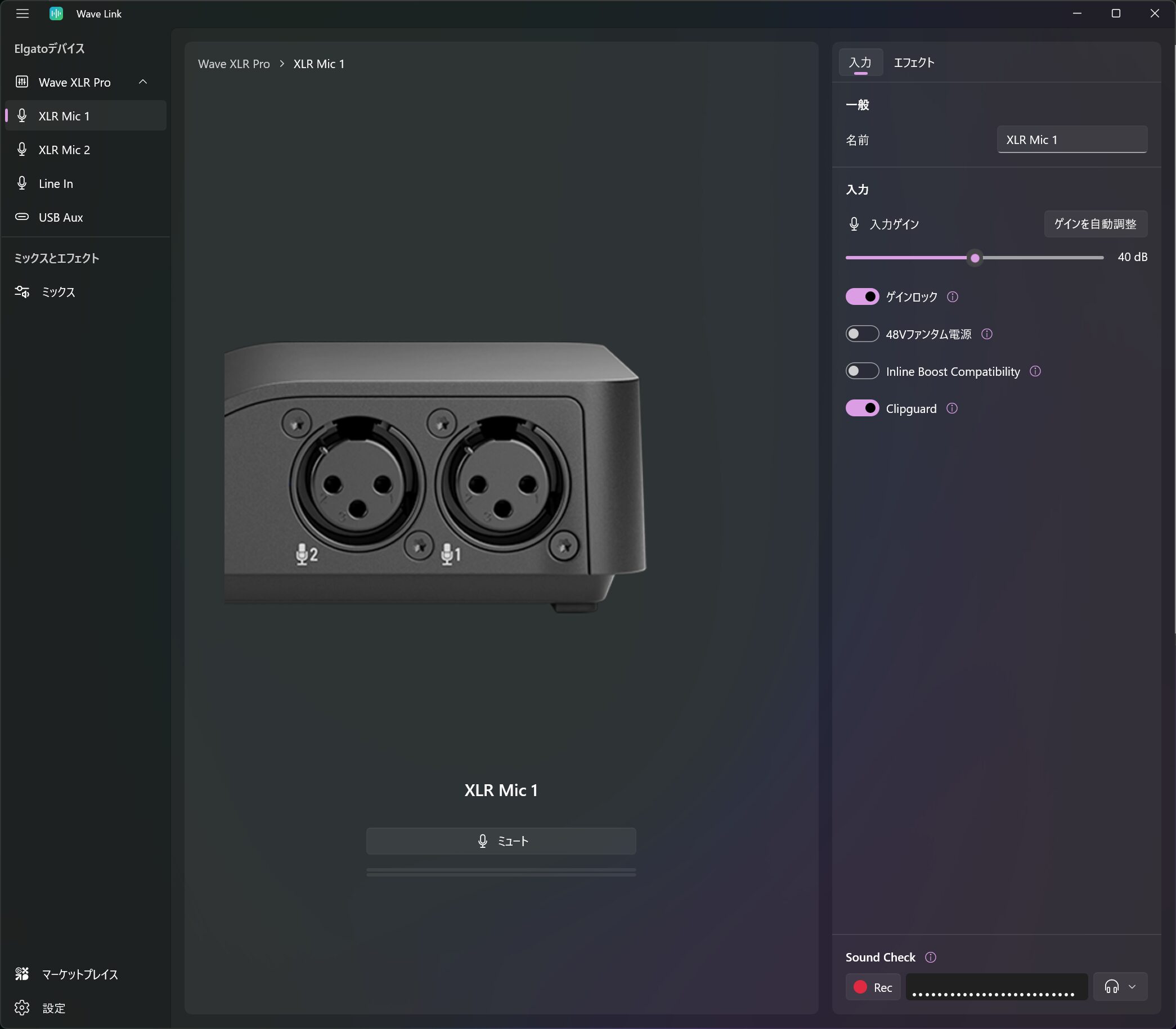Click the ミュート mute button

pos(501,841)
